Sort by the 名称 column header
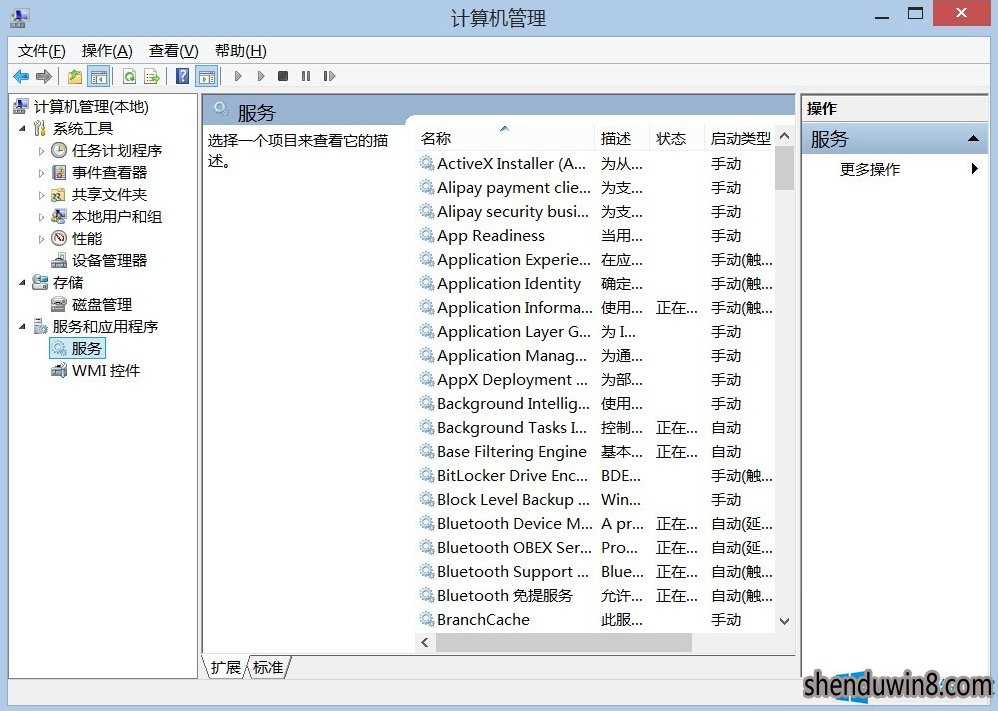The height and width of the screenshot is (711, 998). pyautogui.click(x=506, y=138)
